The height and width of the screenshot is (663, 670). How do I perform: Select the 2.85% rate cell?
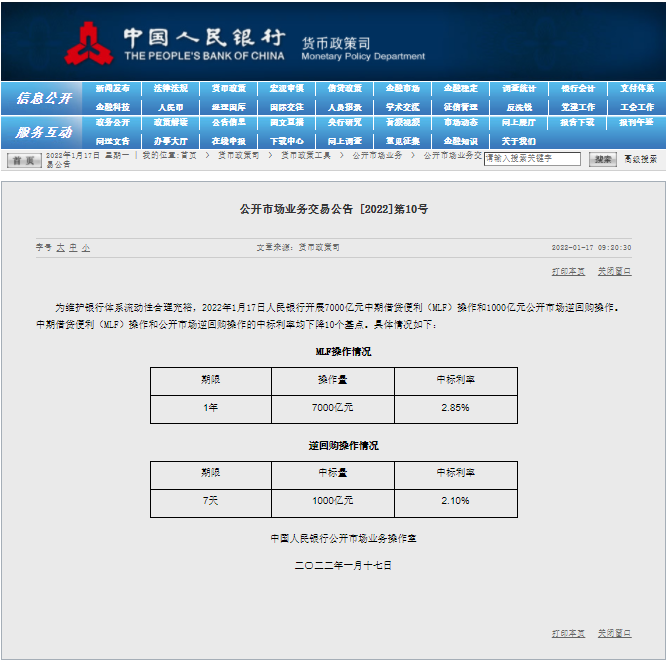click(x=455, y=409)
